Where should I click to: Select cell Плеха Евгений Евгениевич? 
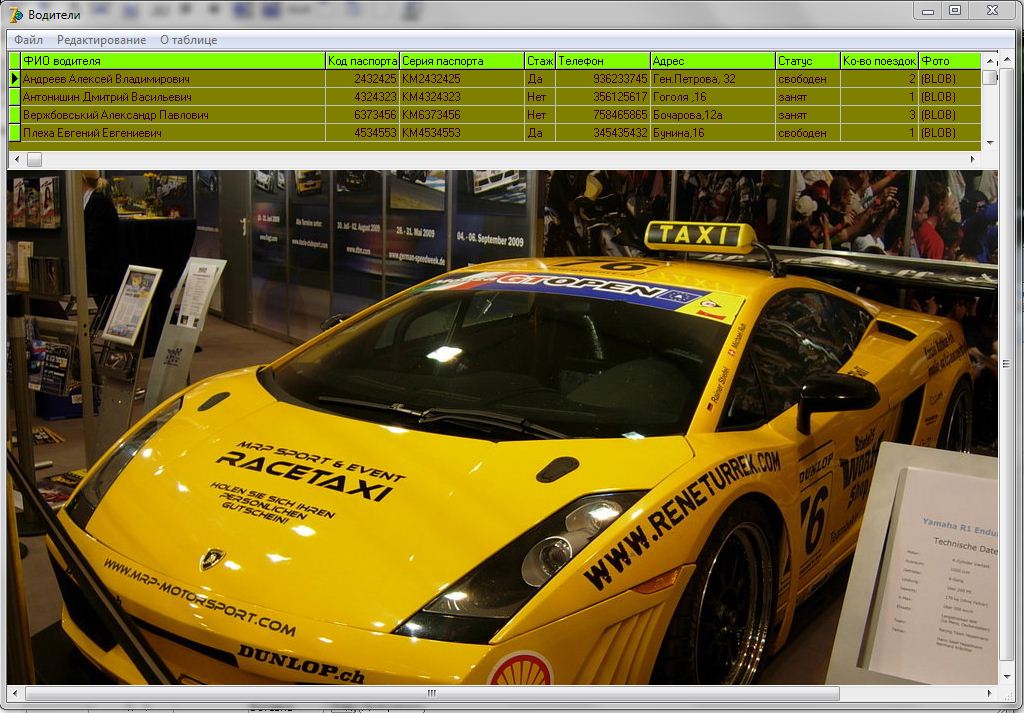point(173,133)
